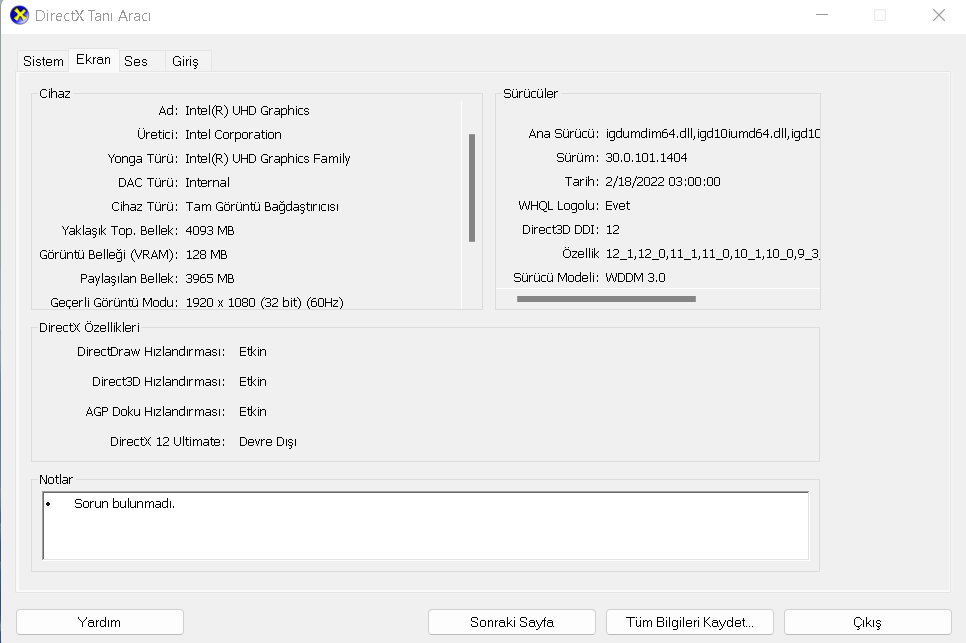Click the Sürüm: label in Sürücüler

point(577,158)
